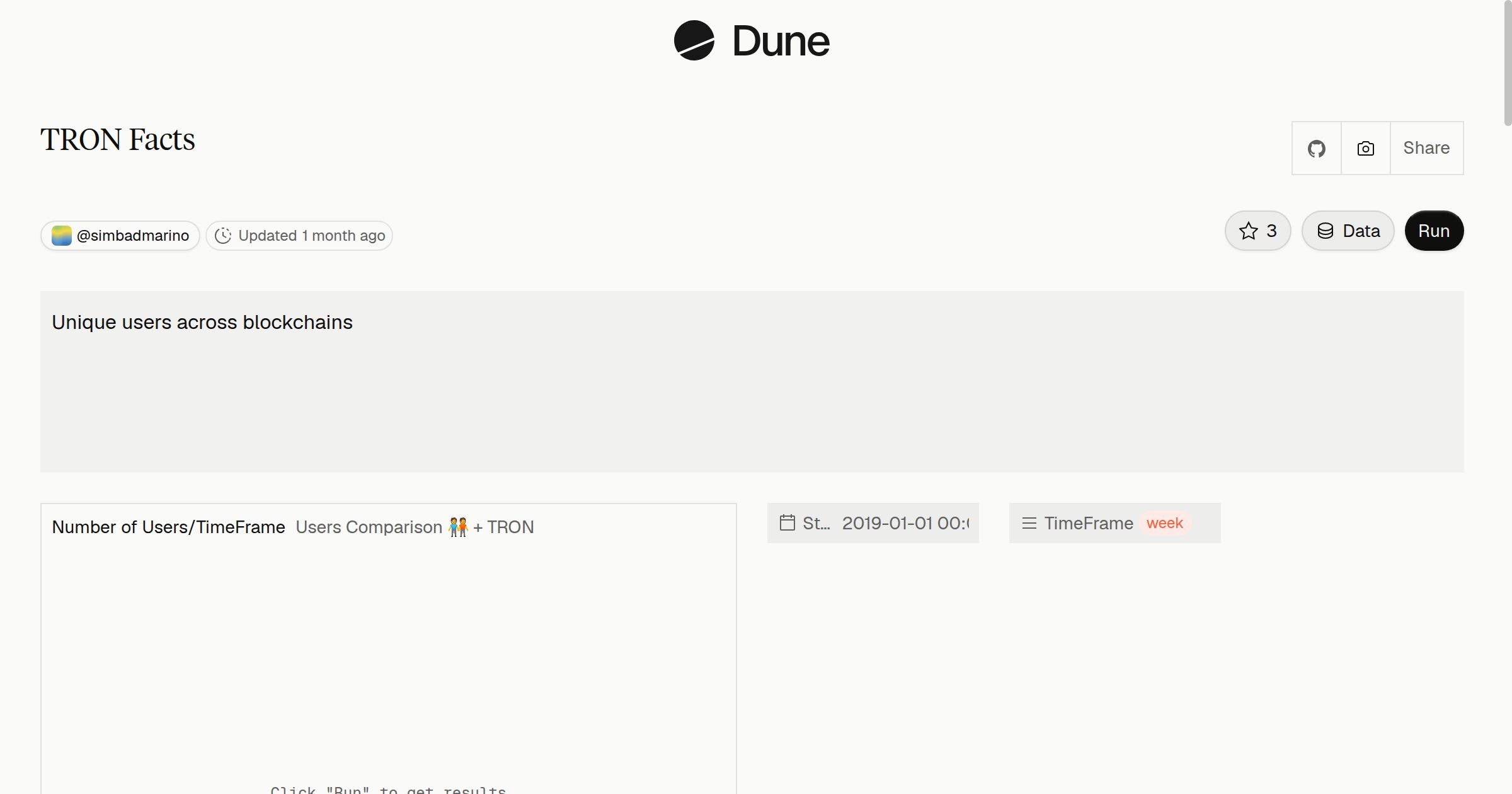Click the Unique users across blockchains text
1512x794 pixels.
[202, 322]
